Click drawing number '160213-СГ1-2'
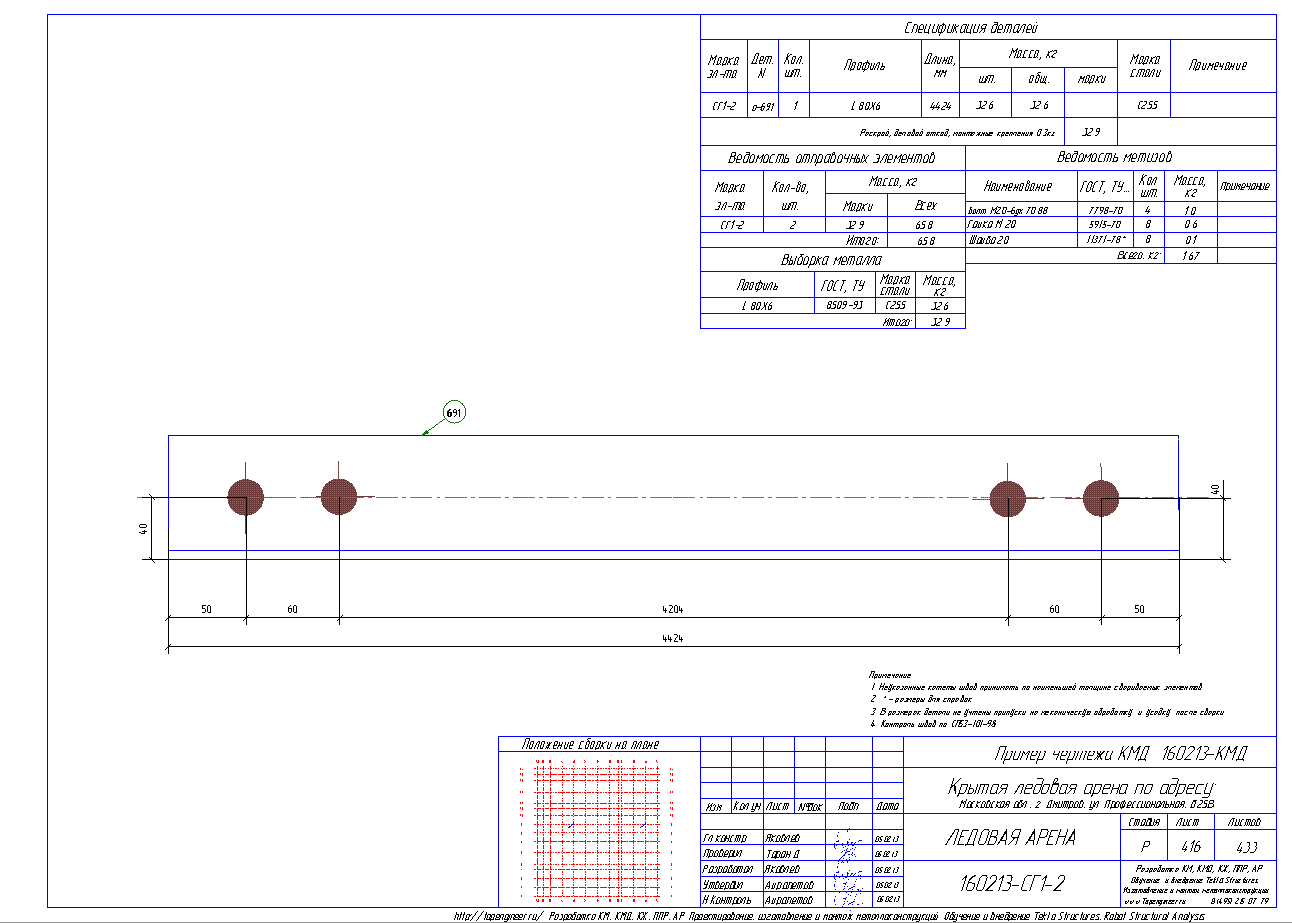Viewport: 1292px width, 923px height. [1012, 883]
